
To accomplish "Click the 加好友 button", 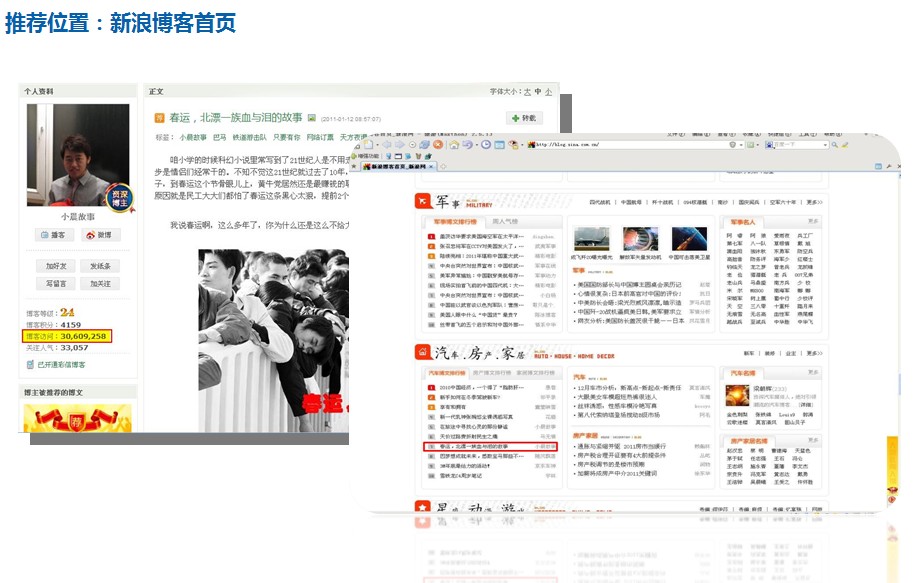I will coord(56,266).
